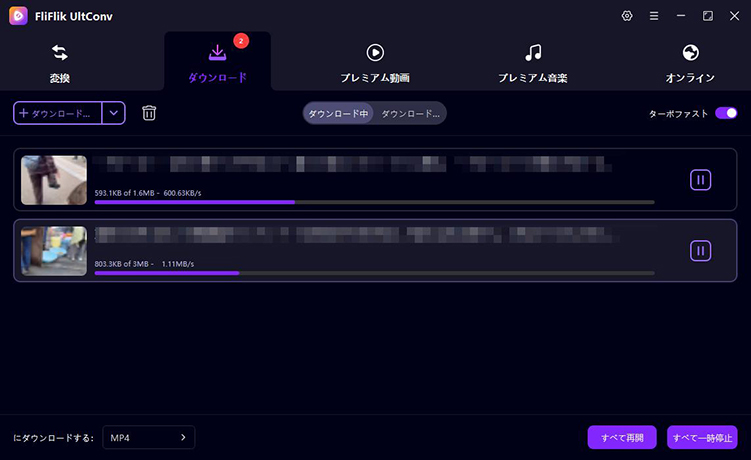The height and width of the screenshot is (460, 751).
Task: Open the settings gear in title bar
Action: (627, 16)
